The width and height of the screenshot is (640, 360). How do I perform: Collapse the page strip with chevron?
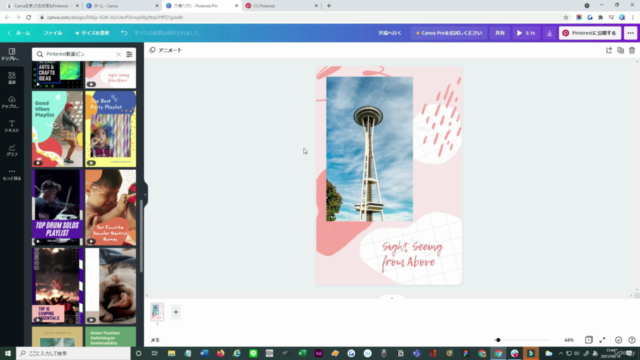point(392,298)
